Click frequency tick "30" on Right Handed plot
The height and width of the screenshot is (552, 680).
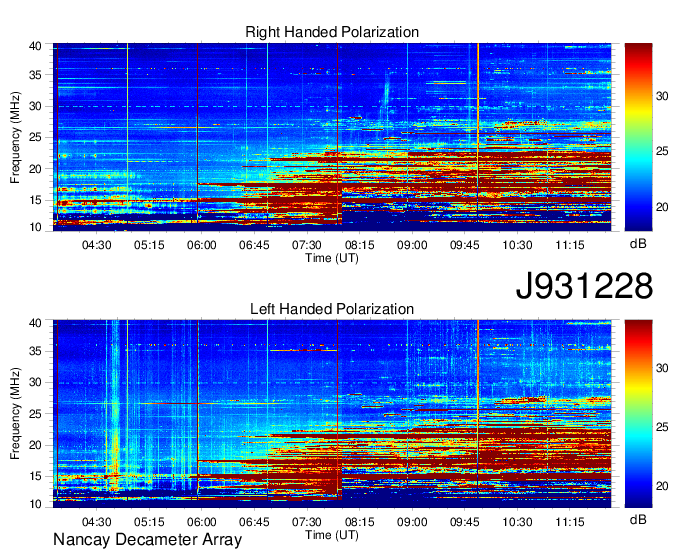[x=35, y=106]
